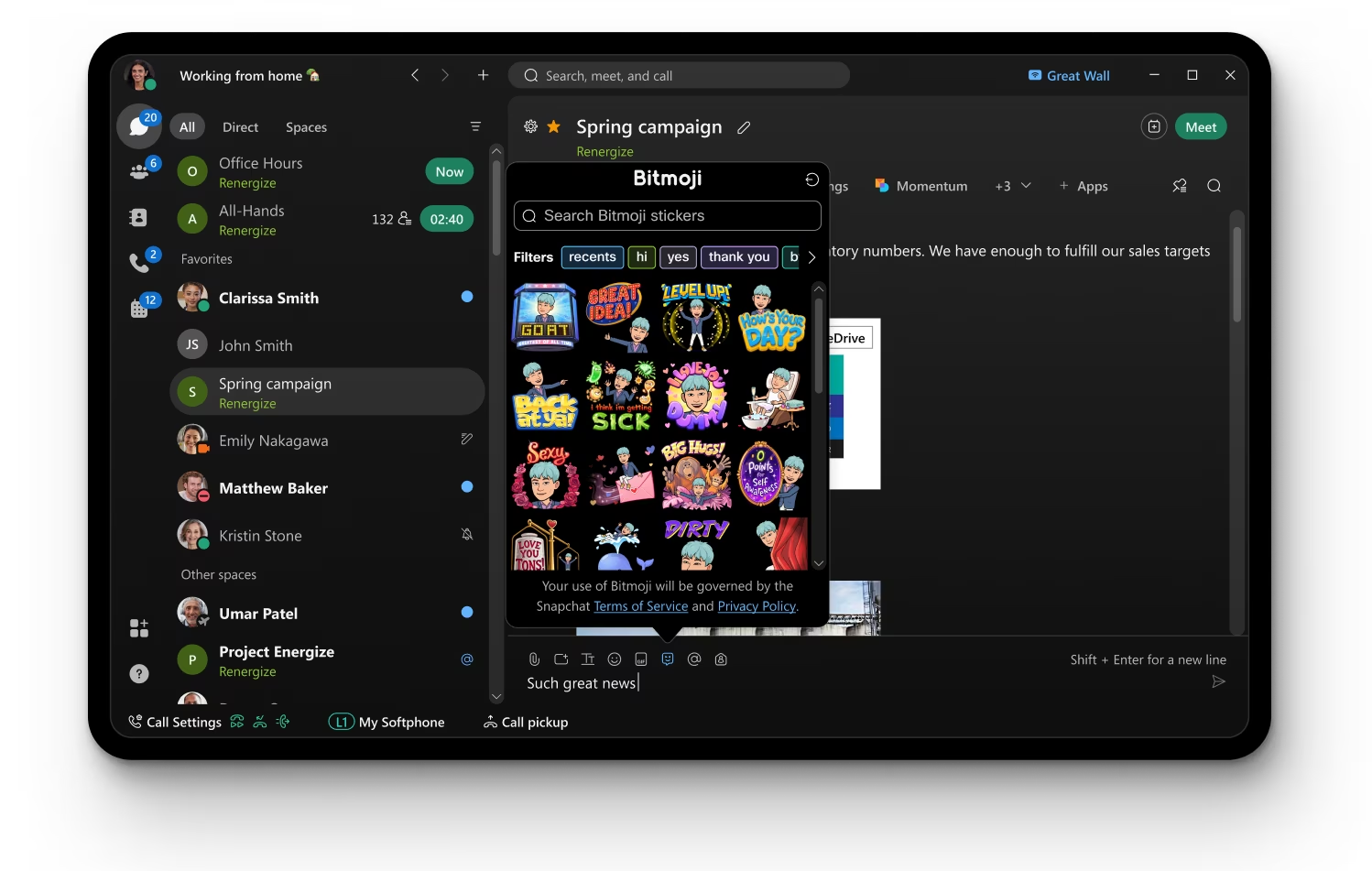Open space settings gear icon
This screenshot has width=1372, height=871.
[x=530, y=126]
